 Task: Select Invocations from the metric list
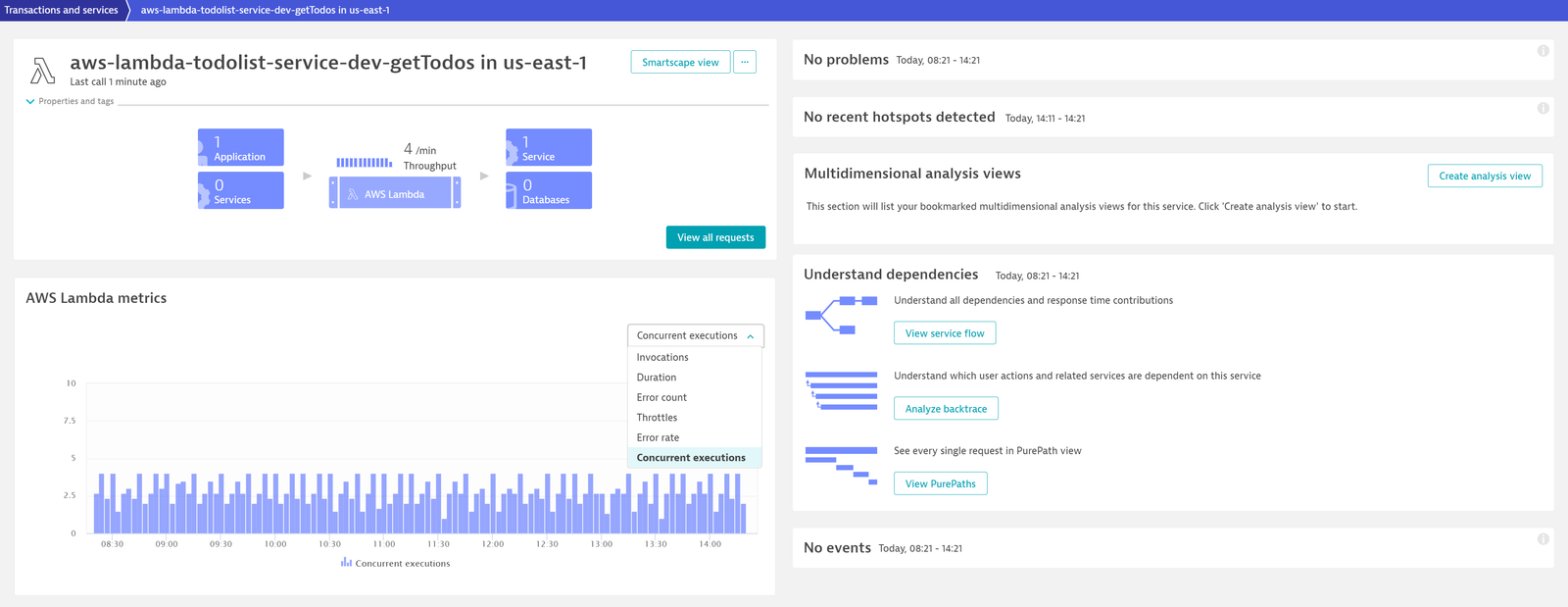(x=694, y=357)
